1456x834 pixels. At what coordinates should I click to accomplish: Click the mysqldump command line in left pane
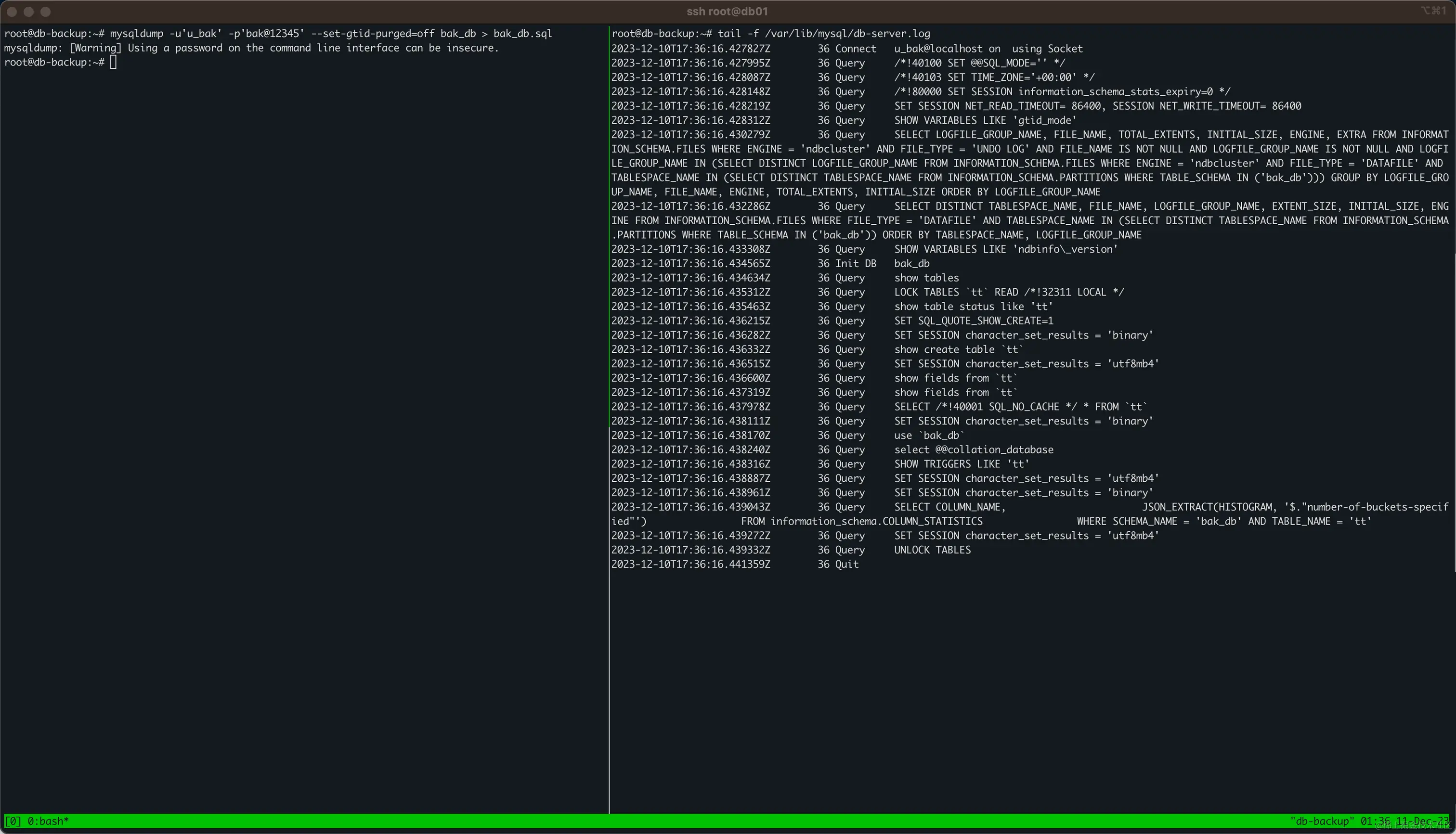[331, 34]
